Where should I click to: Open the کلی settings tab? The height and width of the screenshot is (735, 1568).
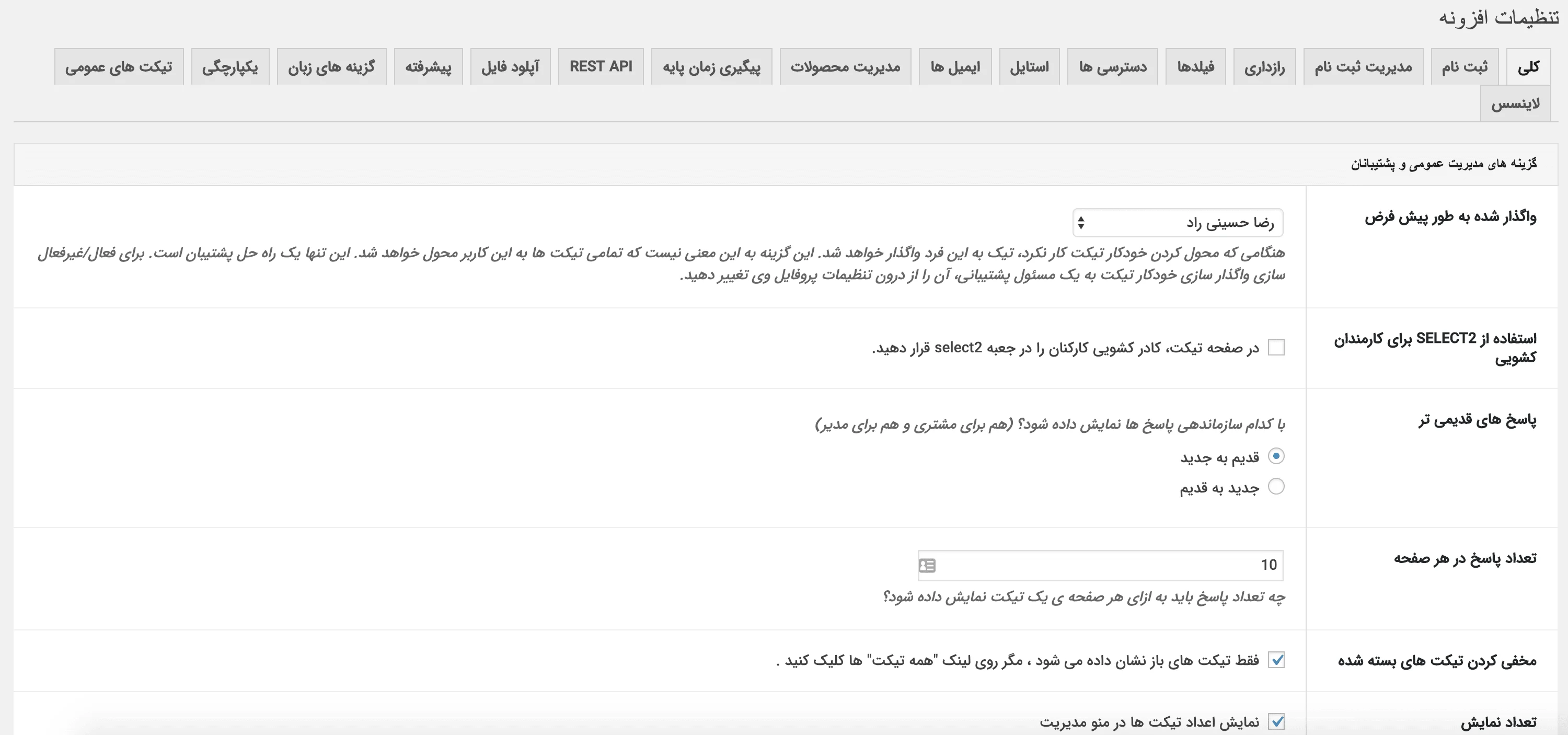1528,66
